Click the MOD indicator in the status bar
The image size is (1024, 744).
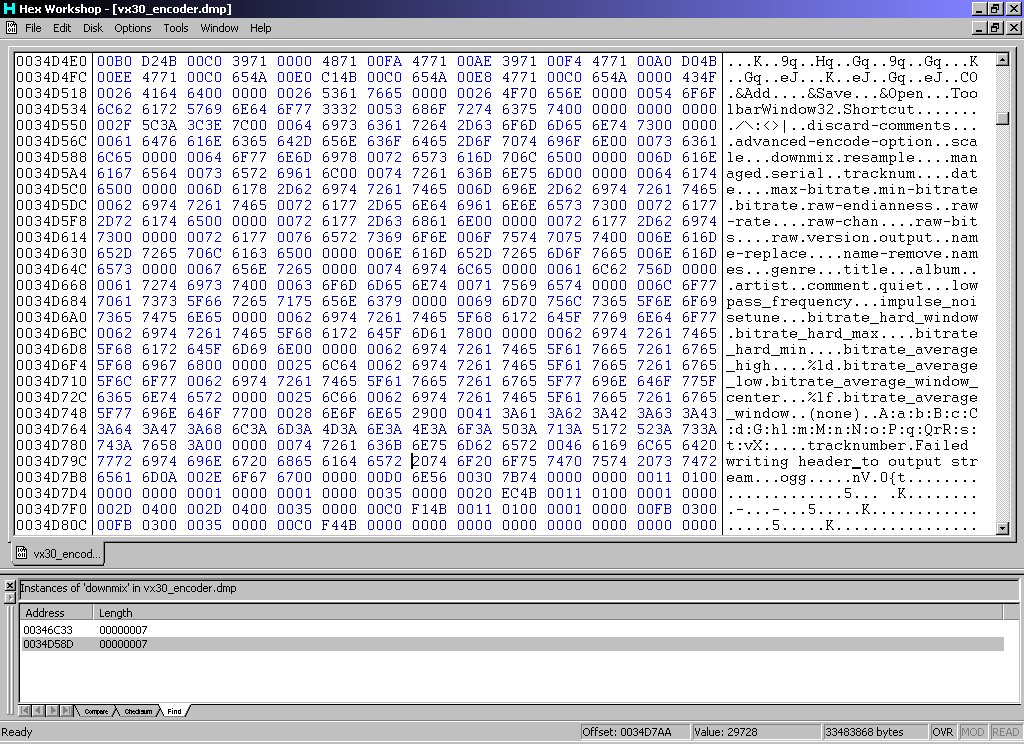(x=972, y=732)
